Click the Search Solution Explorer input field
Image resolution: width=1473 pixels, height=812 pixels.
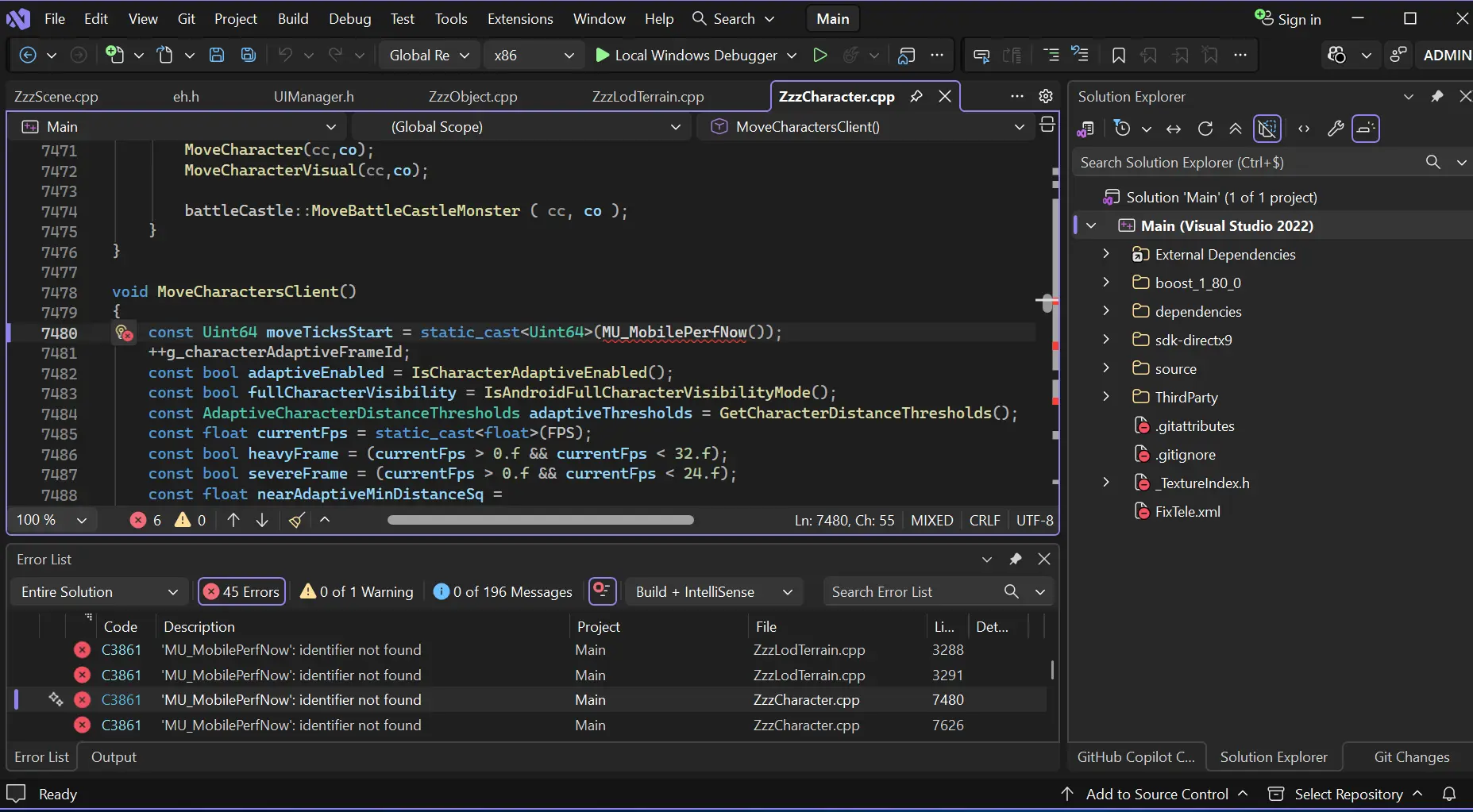tap(1249, 162)
